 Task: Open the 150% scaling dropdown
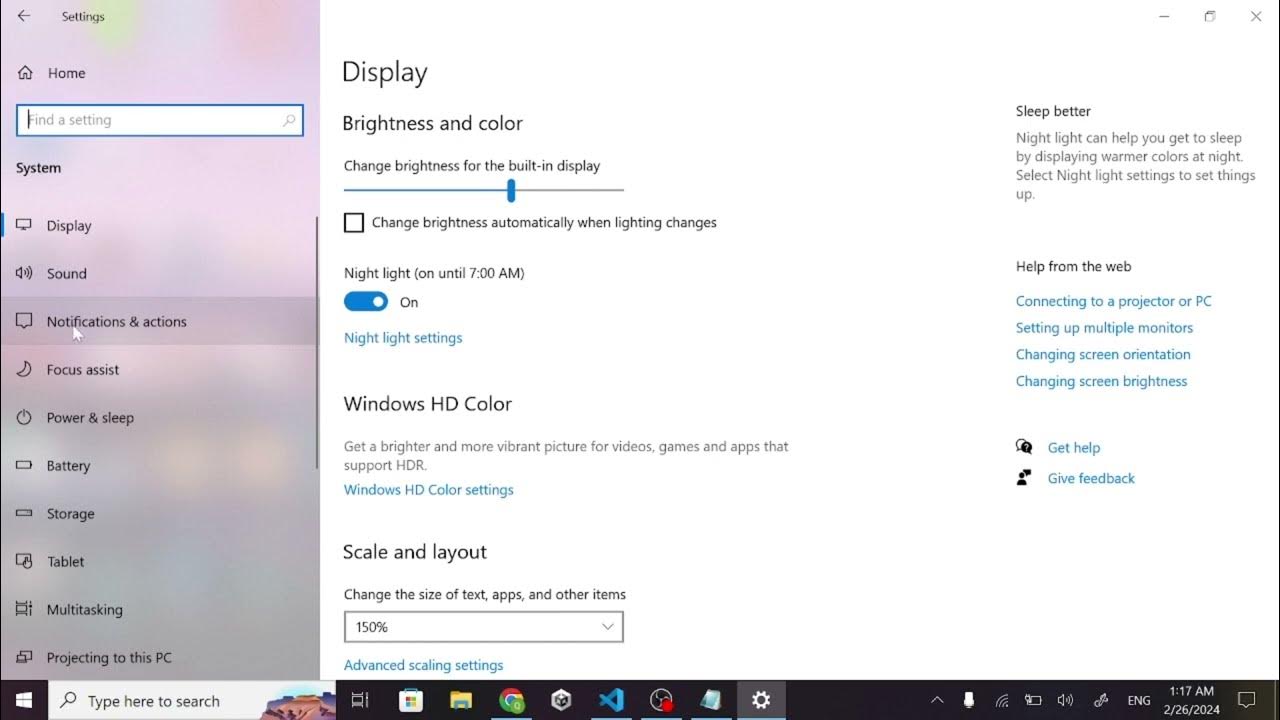[x=483, y=627]
